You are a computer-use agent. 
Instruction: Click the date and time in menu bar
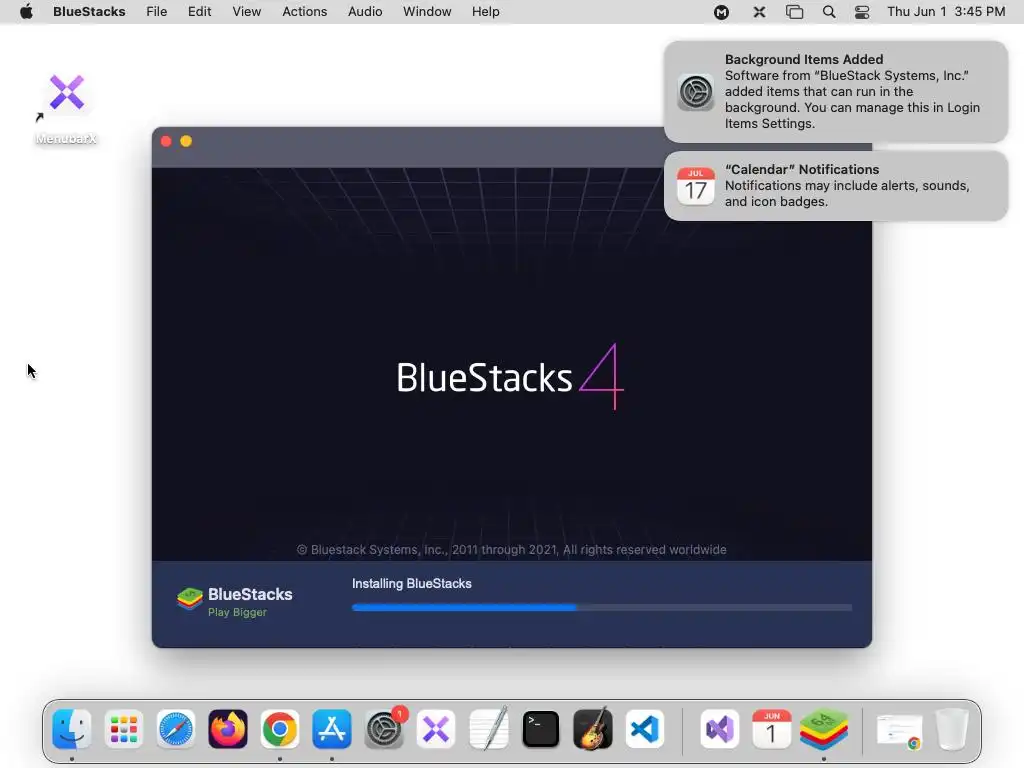[946, 12]
